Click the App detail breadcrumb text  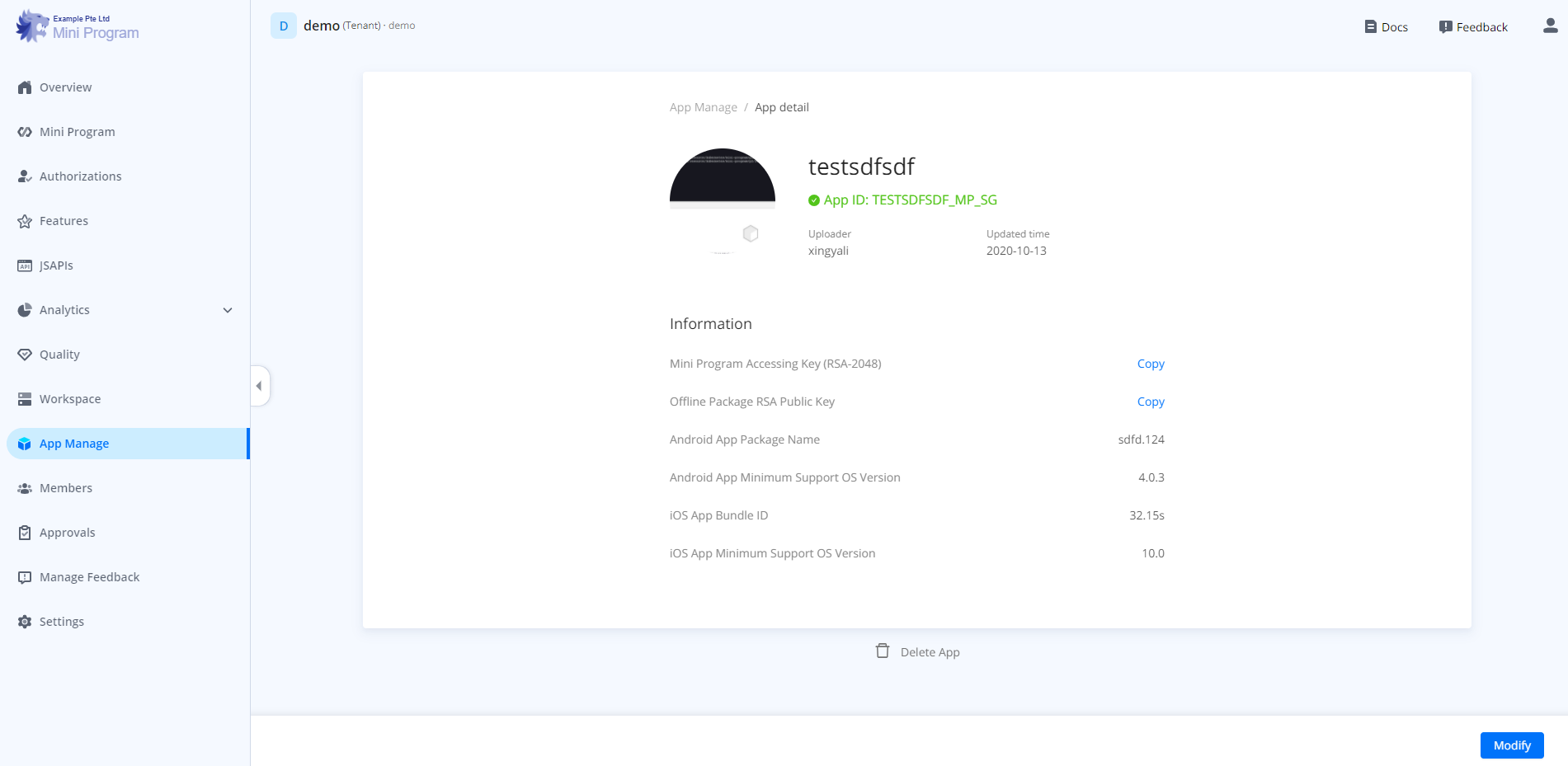(x=782, y=107)
